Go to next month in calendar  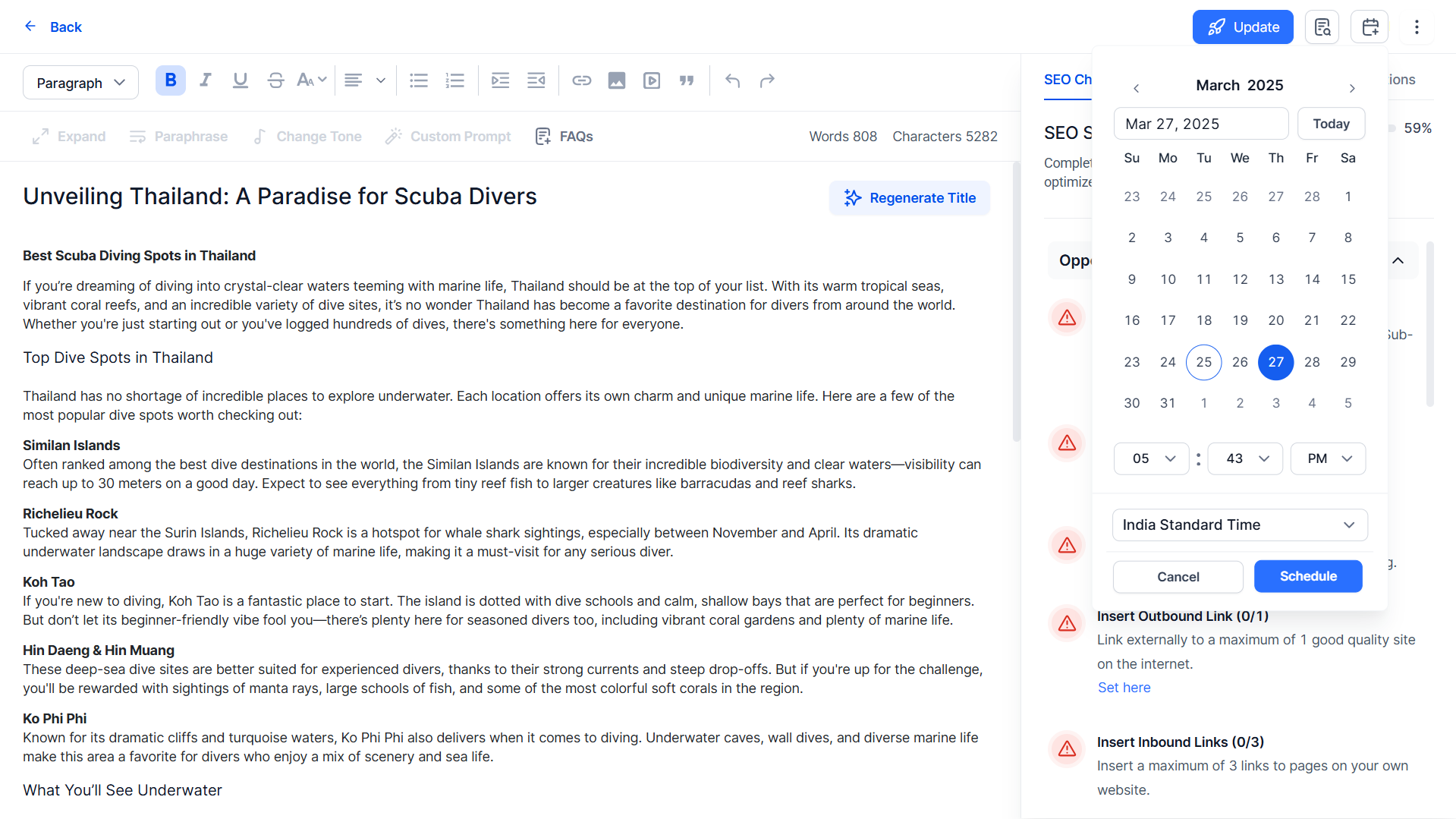click(1352, 88)
